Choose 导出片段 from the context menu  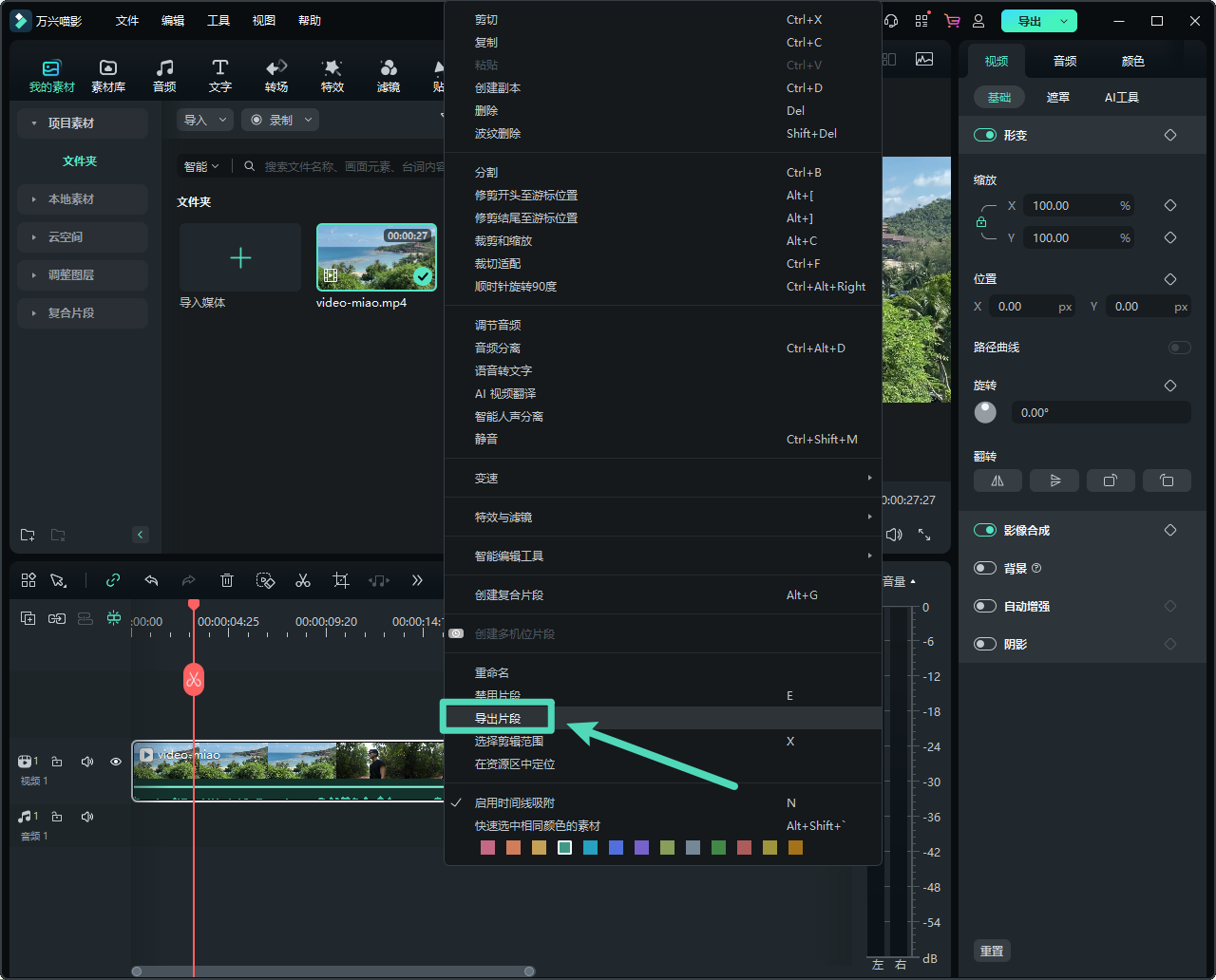pyautogui.click(x=498, y=719)
